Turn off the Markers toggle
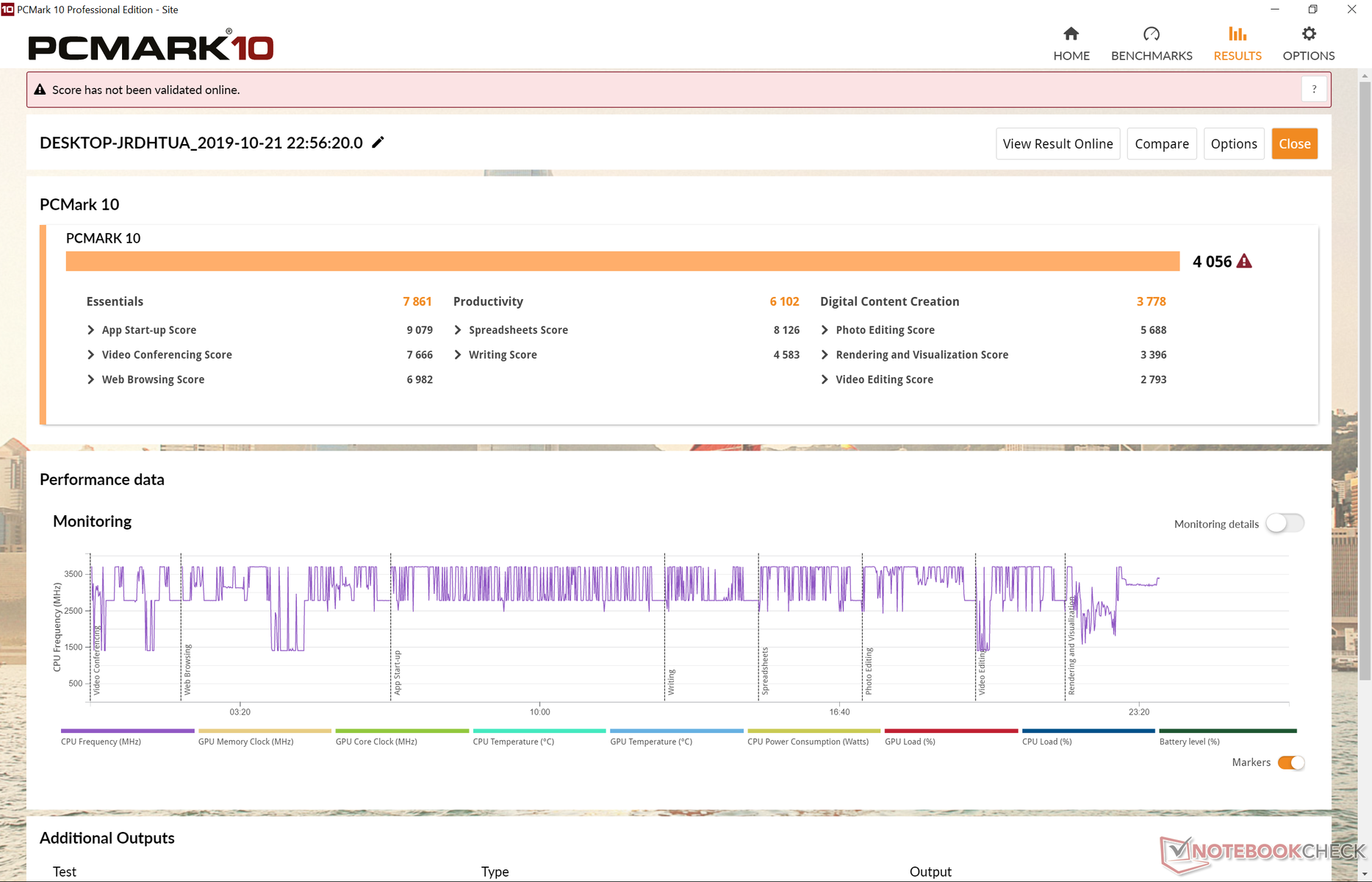Screen dimensions: 1372x882 (x=1290, y=762)
